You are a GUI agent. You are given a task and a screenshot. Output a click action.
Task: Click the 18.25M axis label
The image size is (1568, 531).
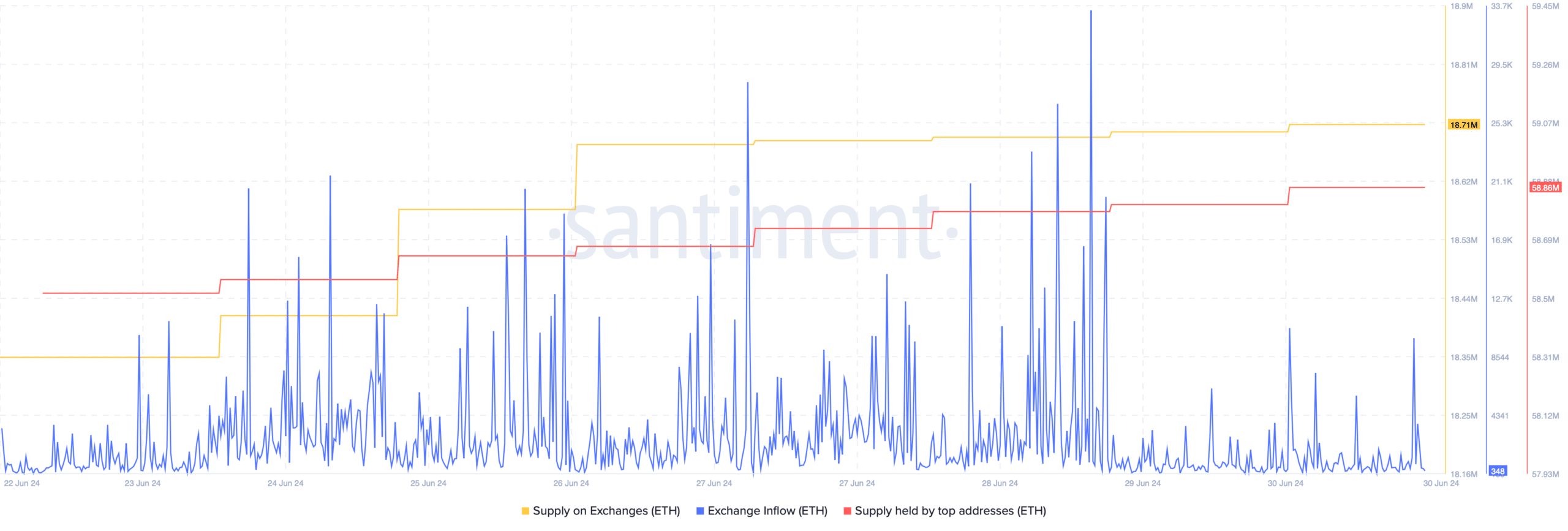pyautogui.click(x=1464, y=416)
